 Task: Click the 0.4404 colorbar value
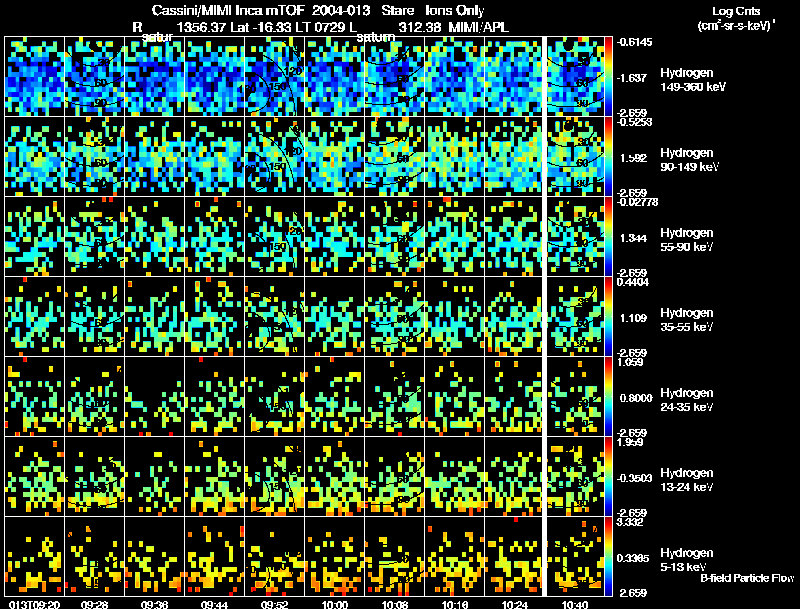(x=633, y=282)
